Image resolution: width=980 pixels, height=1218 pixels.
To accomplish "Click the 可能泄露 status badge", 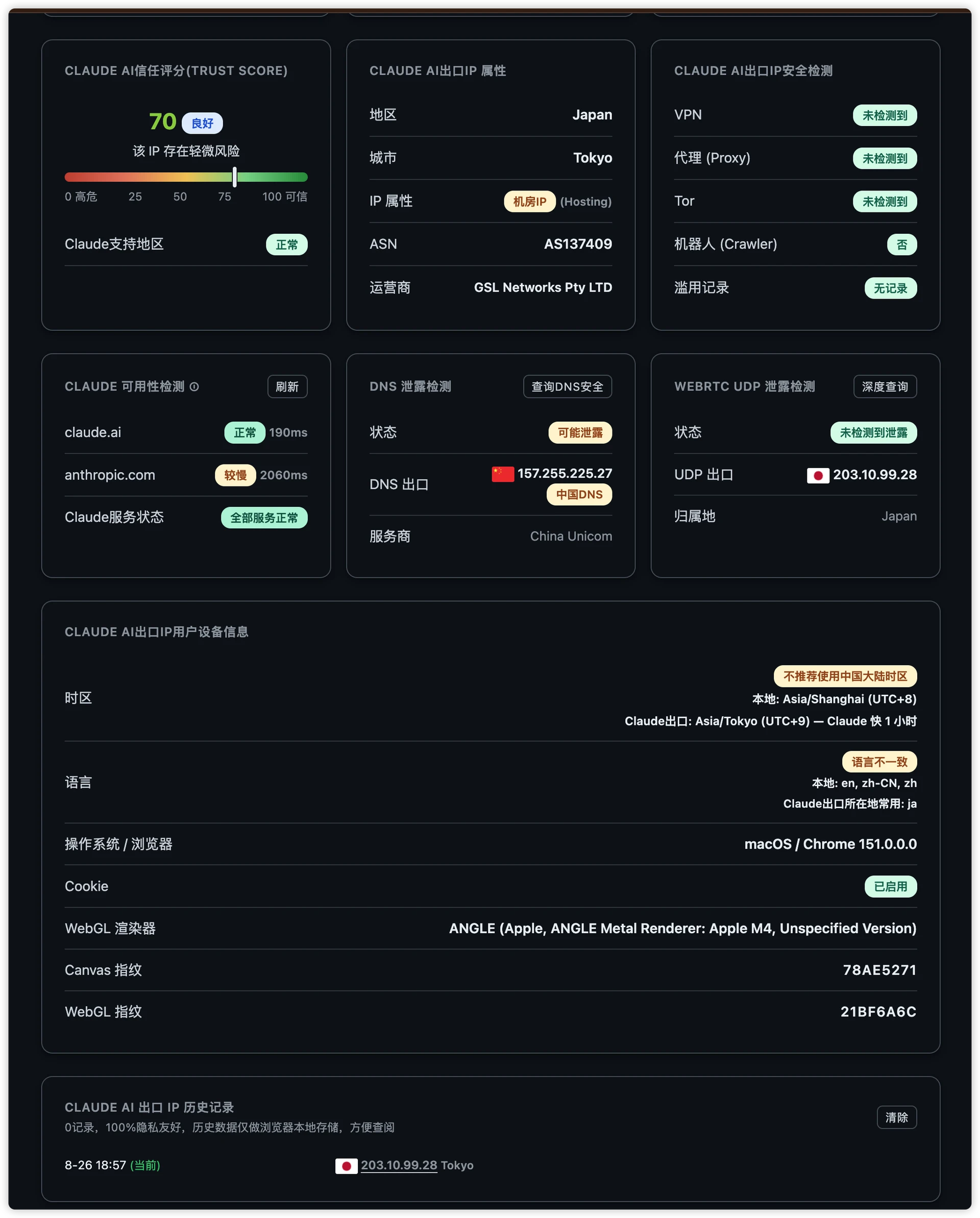I will pos(580,433).
